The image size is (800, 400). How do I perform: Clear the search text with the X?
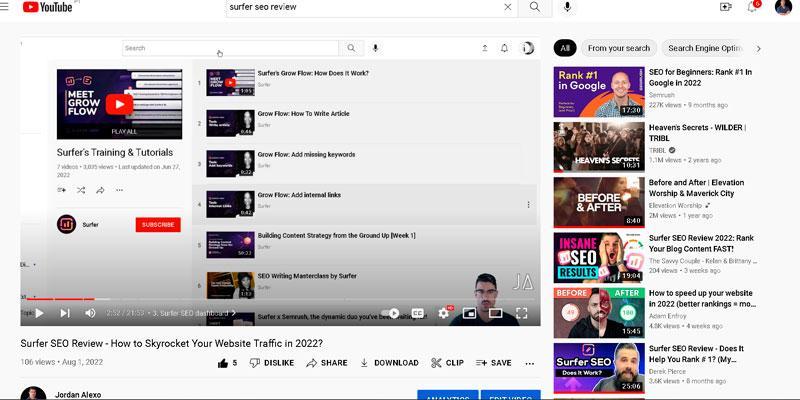click(x=508, y=7)
